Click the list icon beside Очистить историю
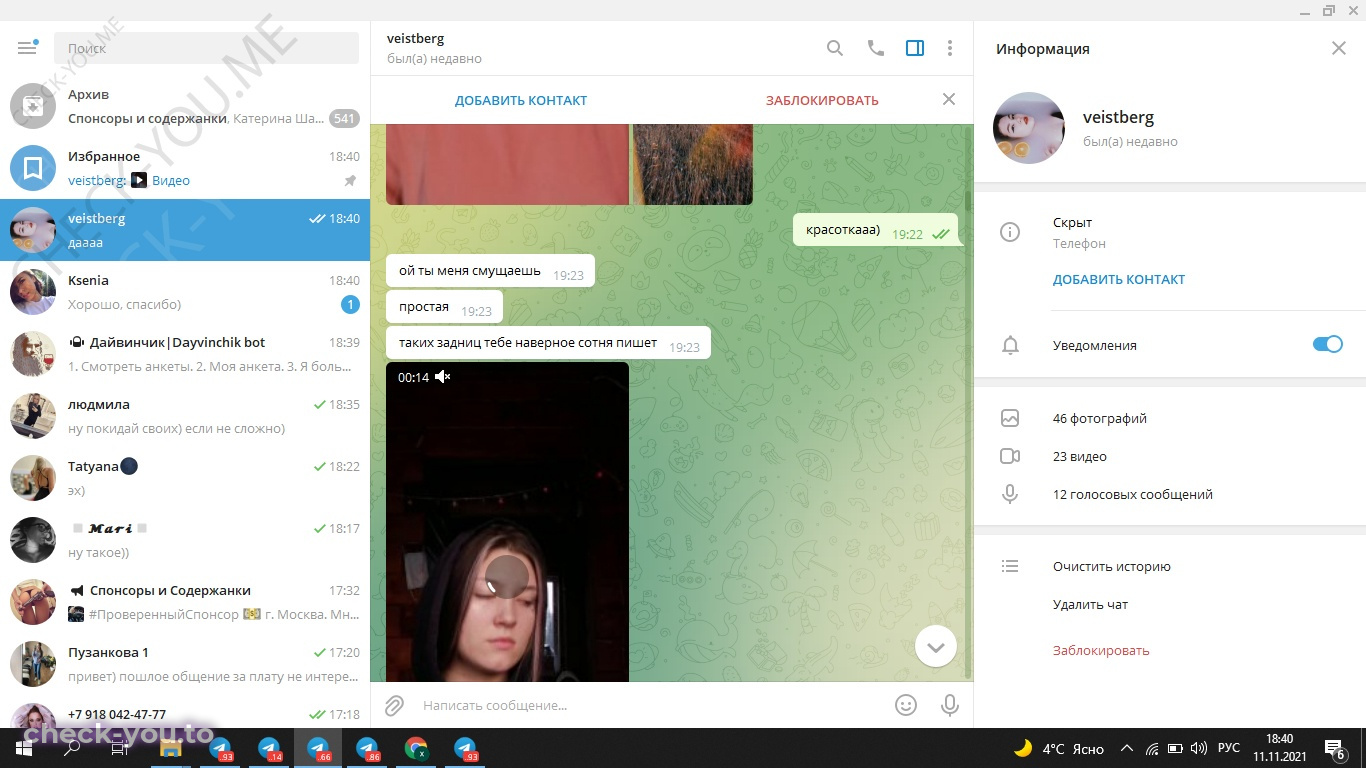The height and width of the screenshot is (768, 1366). click(x=1010, y=566)
